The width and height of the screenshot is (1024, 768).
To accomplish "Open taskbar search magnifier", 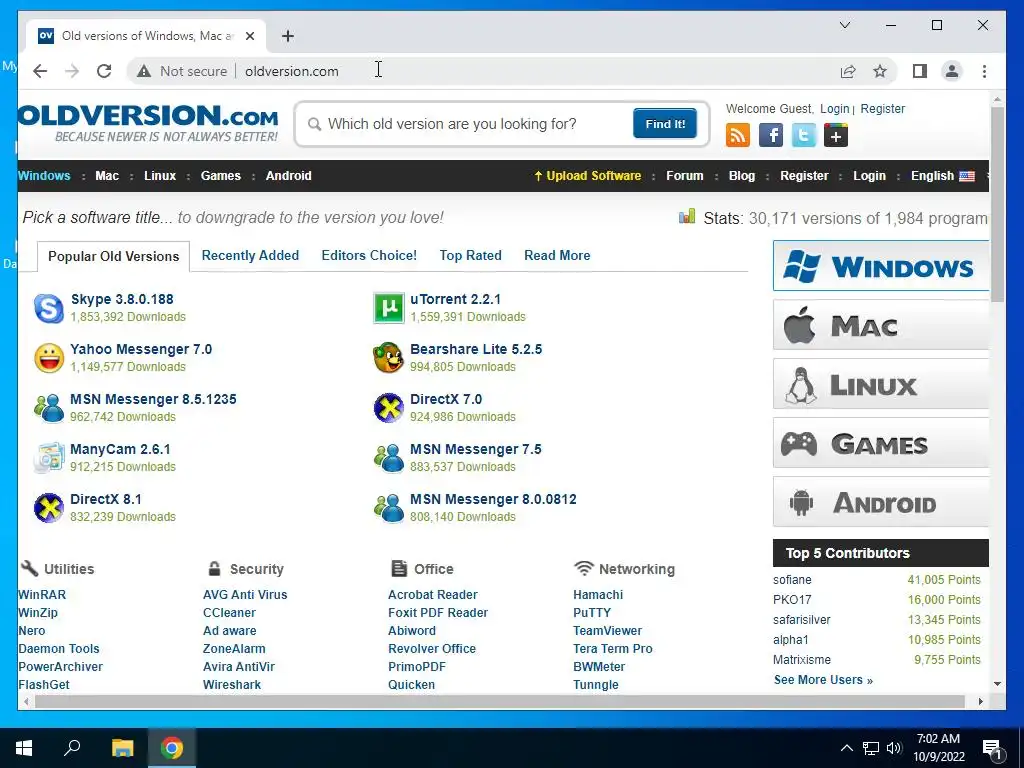I will pos(72,748).
